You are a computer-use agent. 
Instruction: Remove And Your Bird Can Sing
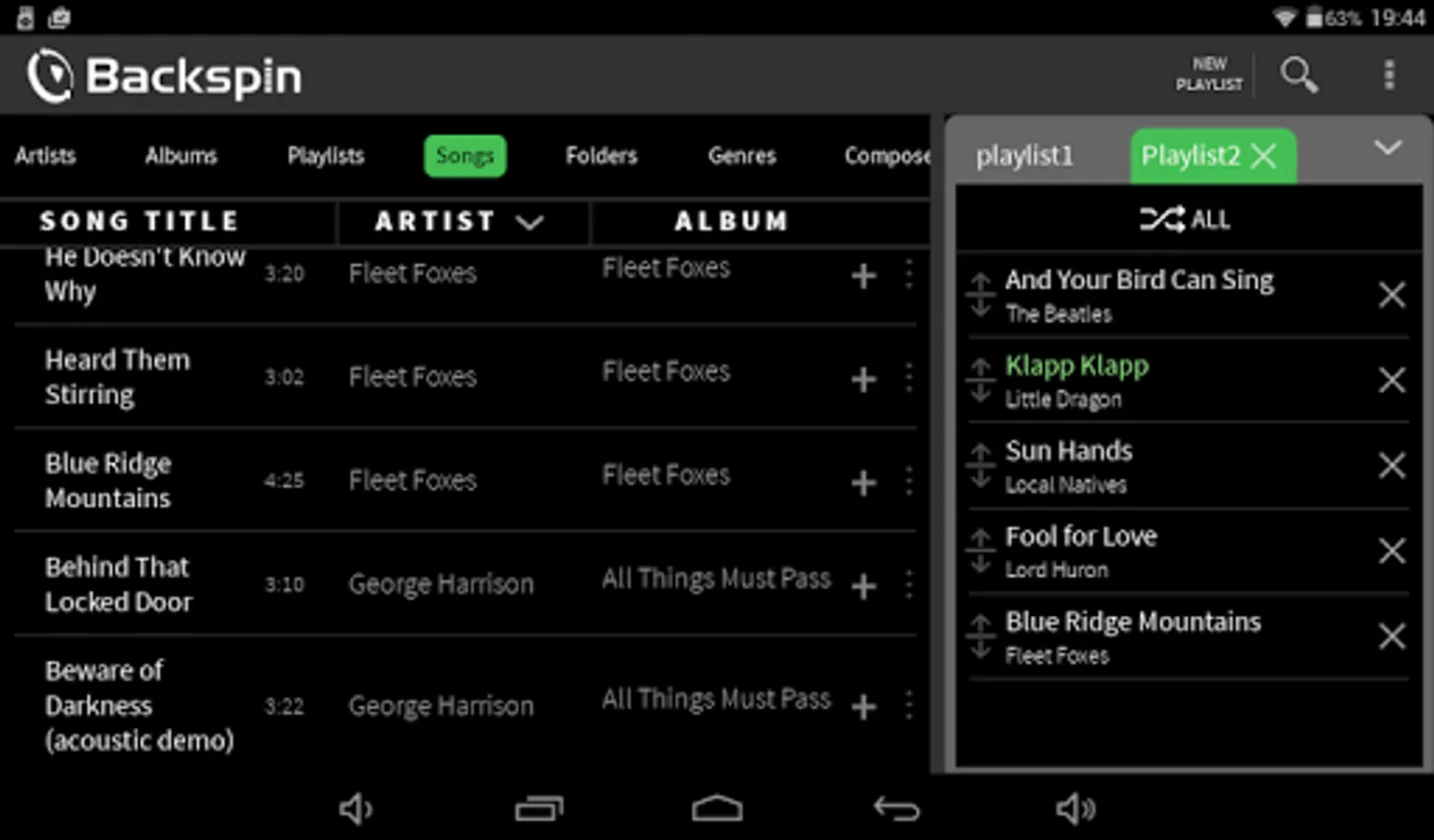(1391, 295)
